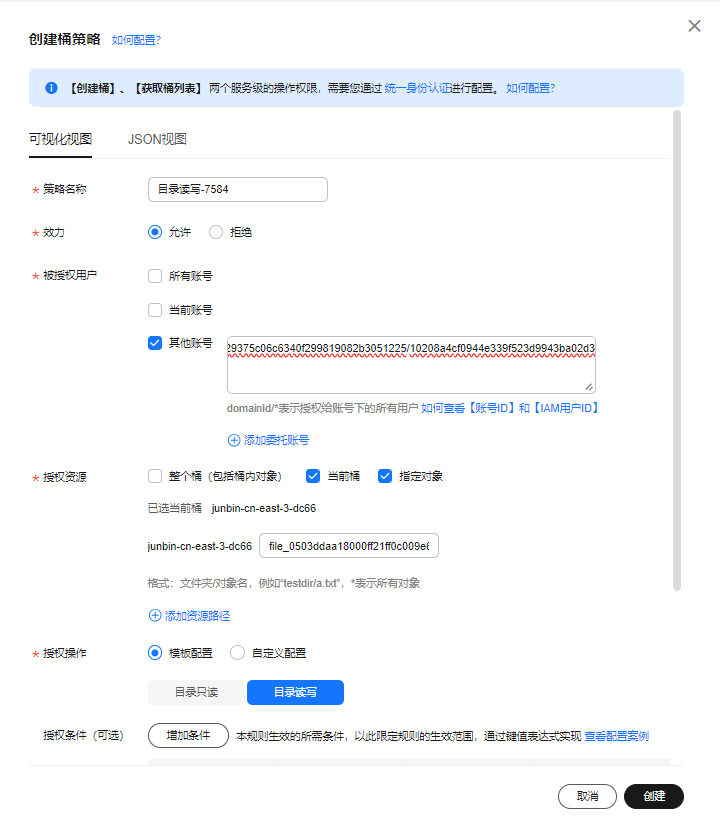Screen dimensions: 720x838
Task: Select the 模板配置 radio button
Action: (155, 653)
